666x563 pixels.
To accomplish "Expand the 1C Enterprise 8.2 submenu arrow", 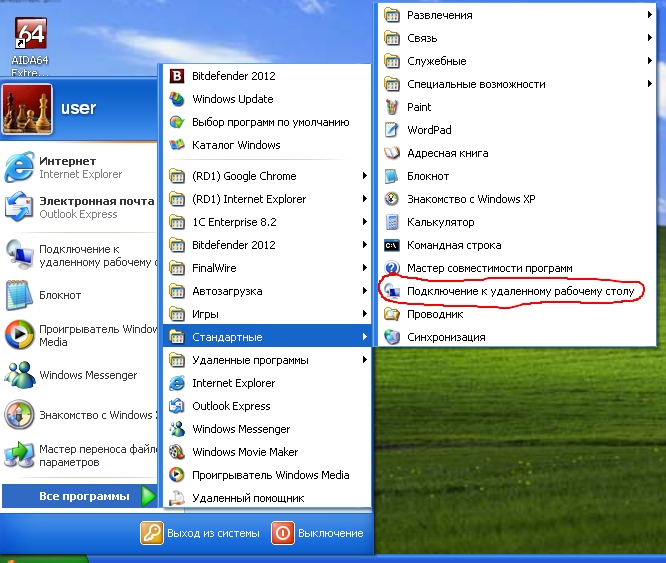I will pos(364,222).
